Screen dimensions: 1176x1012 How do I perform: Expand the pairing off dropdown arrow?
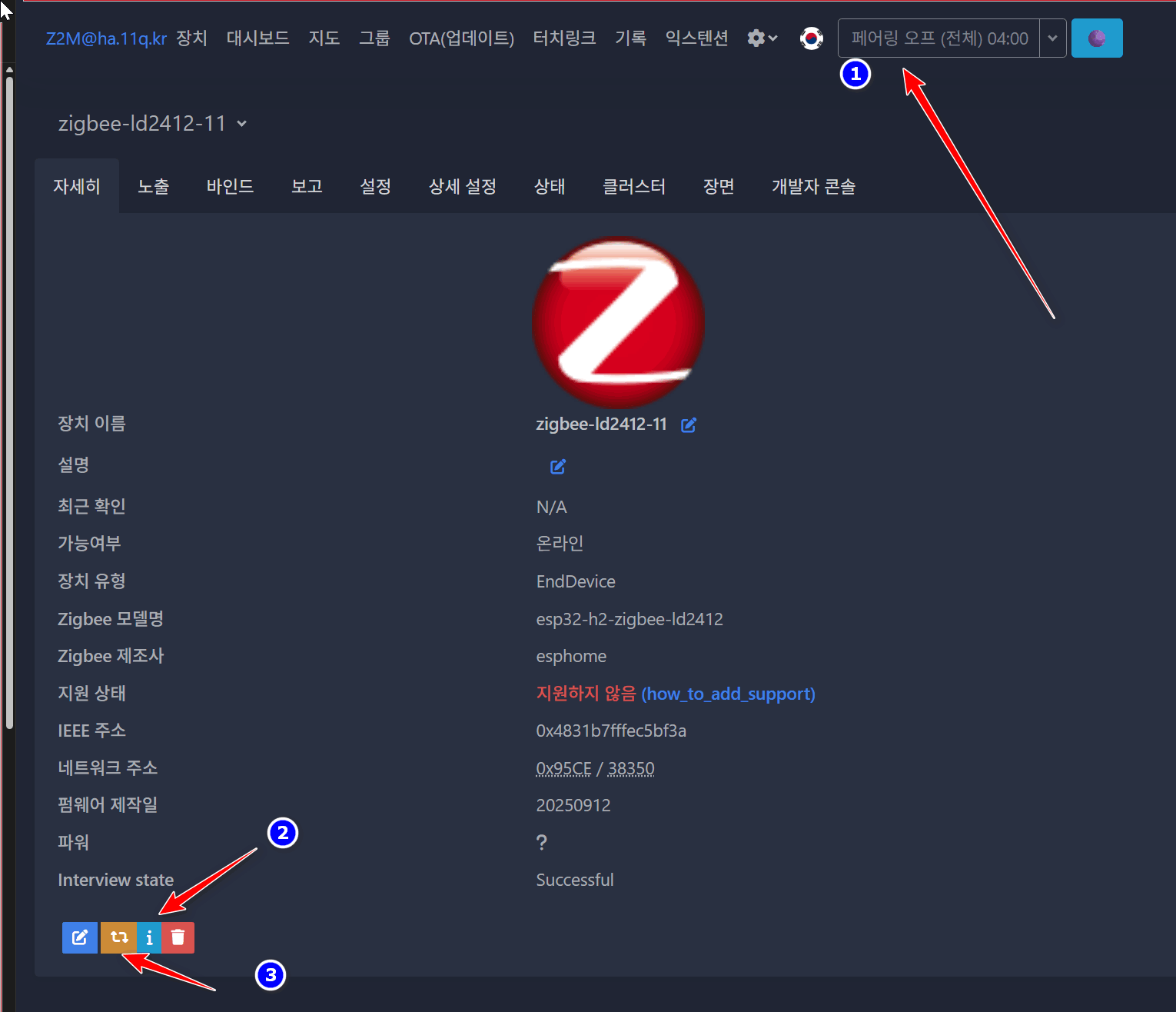[x=1052, y=38]
